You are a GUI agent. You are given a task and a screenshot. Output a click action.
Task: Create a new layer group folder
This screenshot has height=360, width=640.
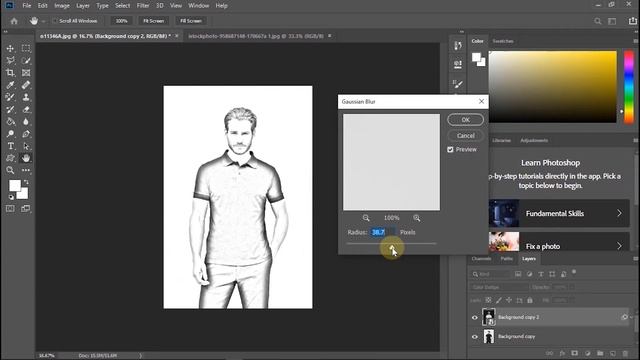[600, 353]
